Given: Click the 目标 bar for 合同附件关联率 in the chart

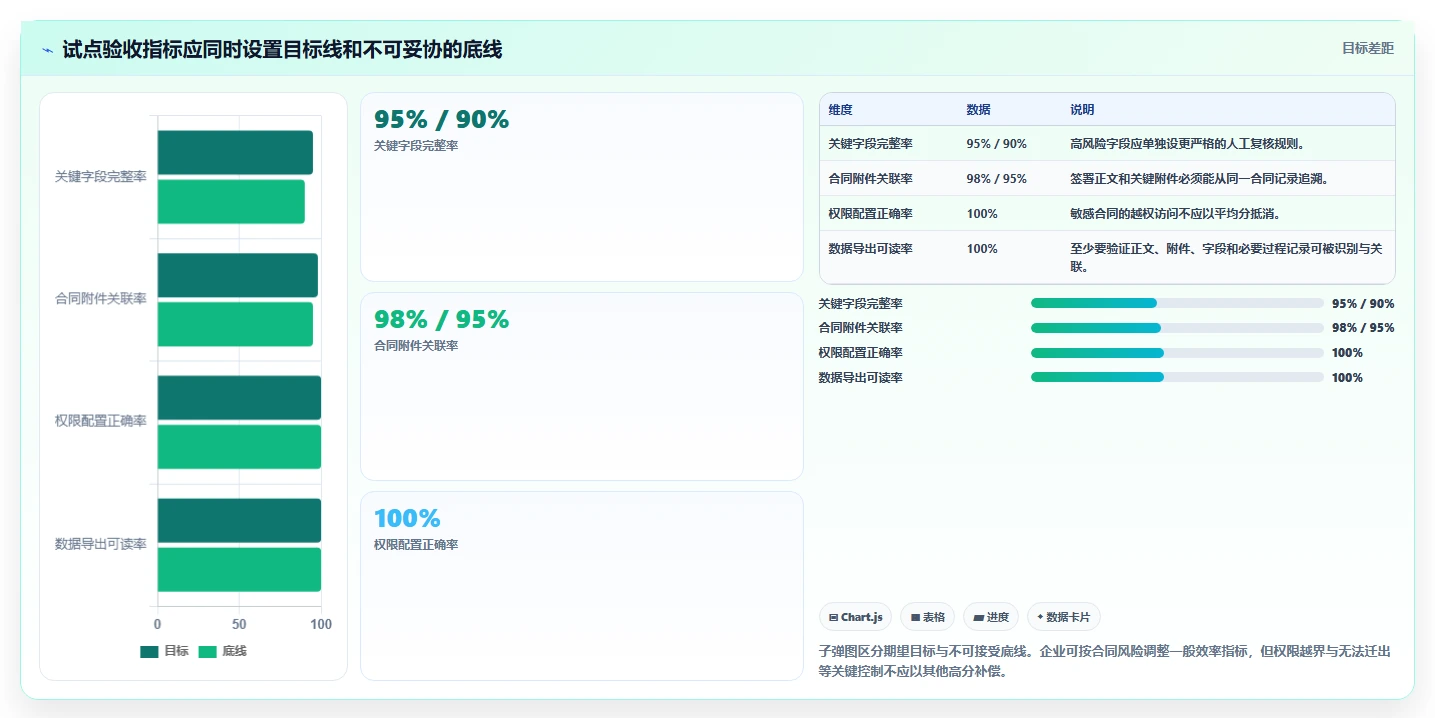Looking at the screenshot, I should click(238, 275).
